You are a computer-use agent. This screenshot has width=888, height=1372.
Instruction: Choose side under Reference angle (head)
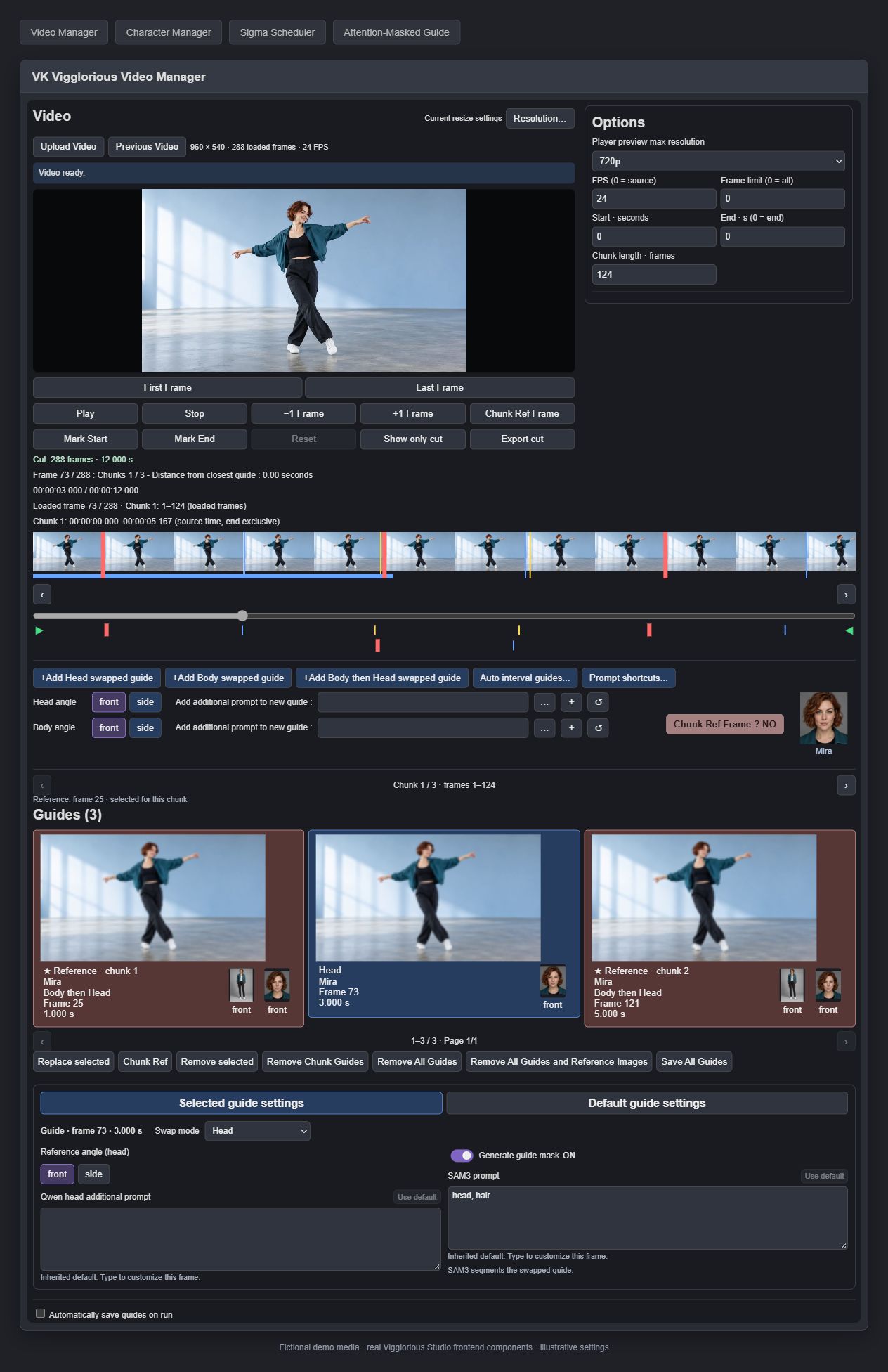tap(93, 1174)
